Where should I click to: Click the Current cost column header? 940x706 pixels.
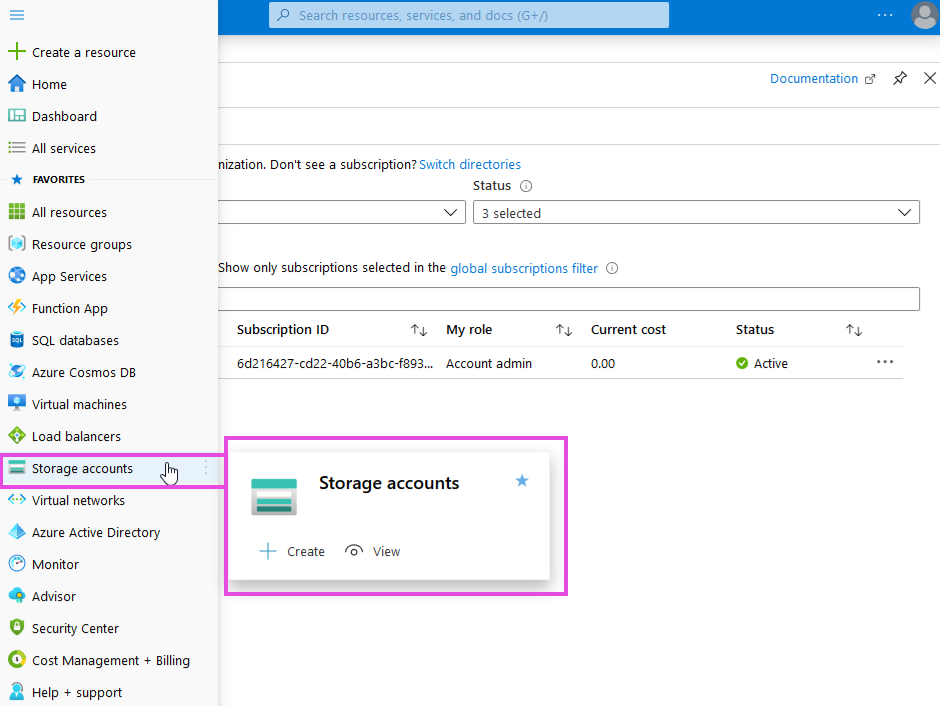tap(628, 330)
